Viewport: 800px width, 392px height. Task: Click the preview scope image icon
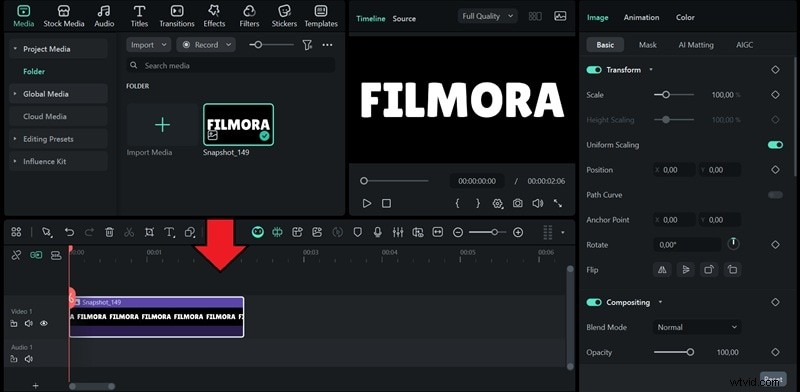tap(560, 16)
